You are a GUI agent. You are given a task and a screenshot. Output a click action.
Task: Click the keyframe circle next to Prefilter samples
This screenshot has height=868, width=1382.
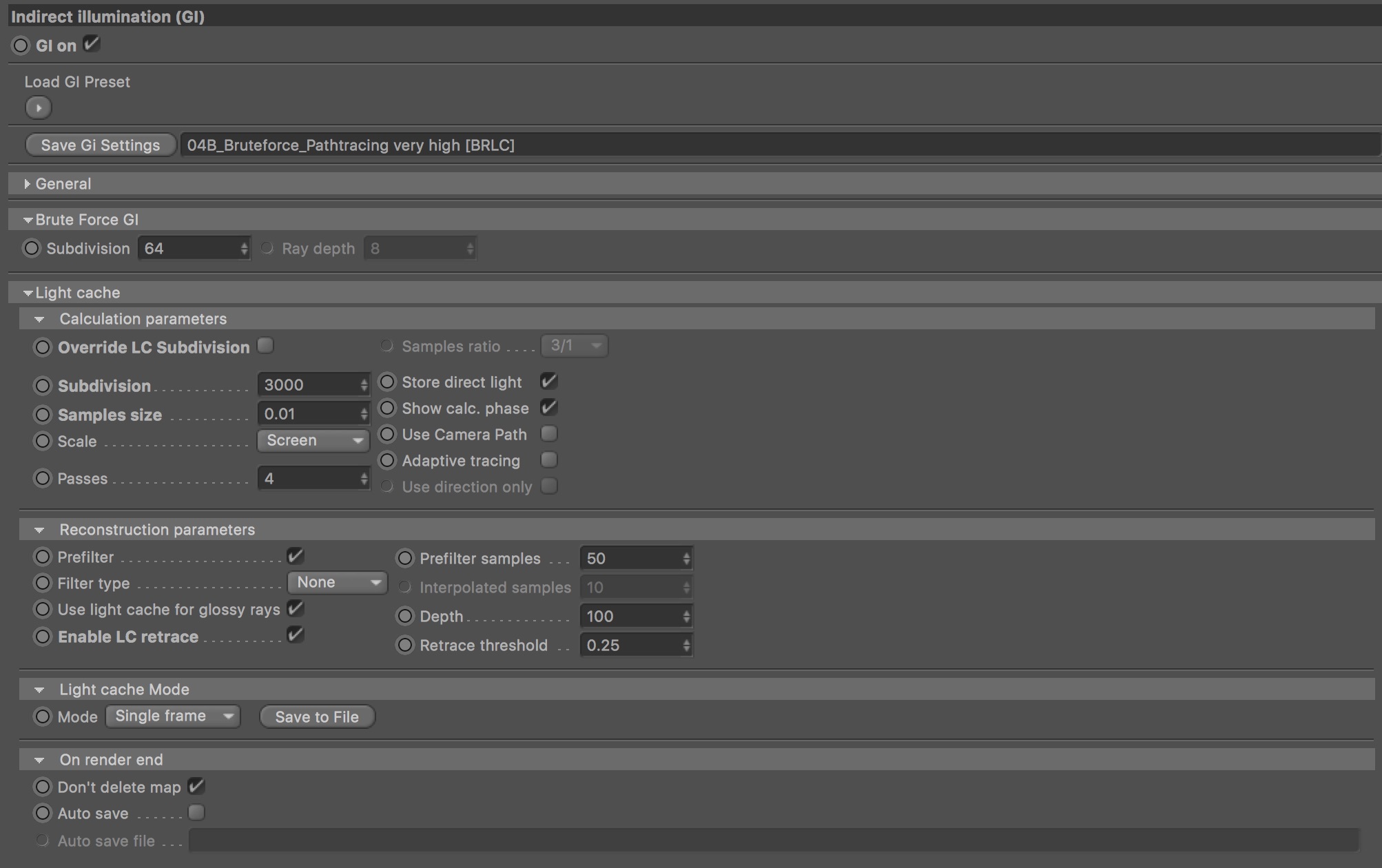click(x=405, y=558)
